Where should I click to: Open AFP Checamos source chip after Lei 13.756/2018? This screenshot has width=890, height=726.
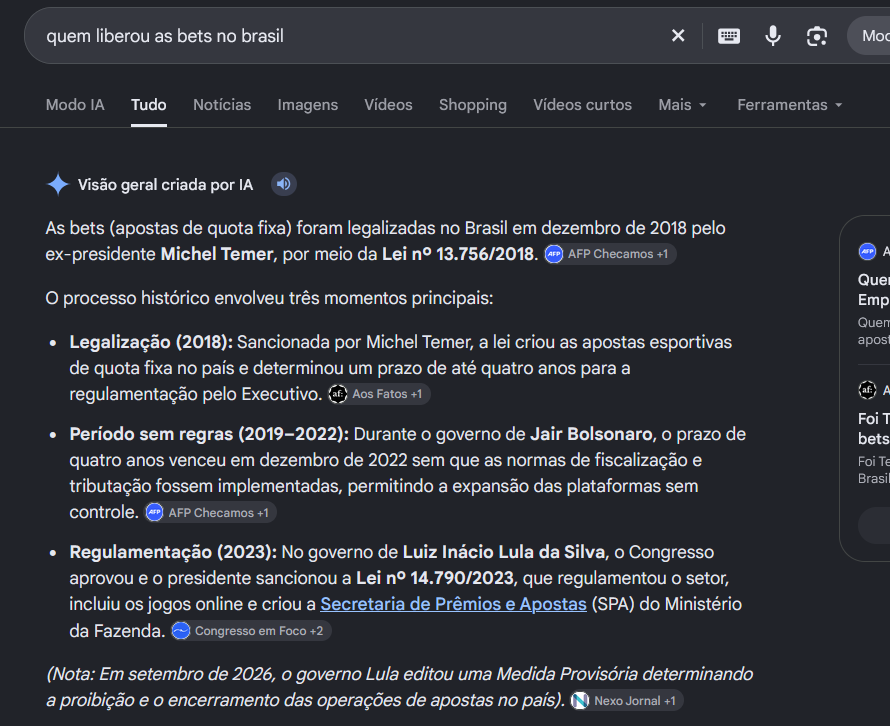[x=610, y=254]
